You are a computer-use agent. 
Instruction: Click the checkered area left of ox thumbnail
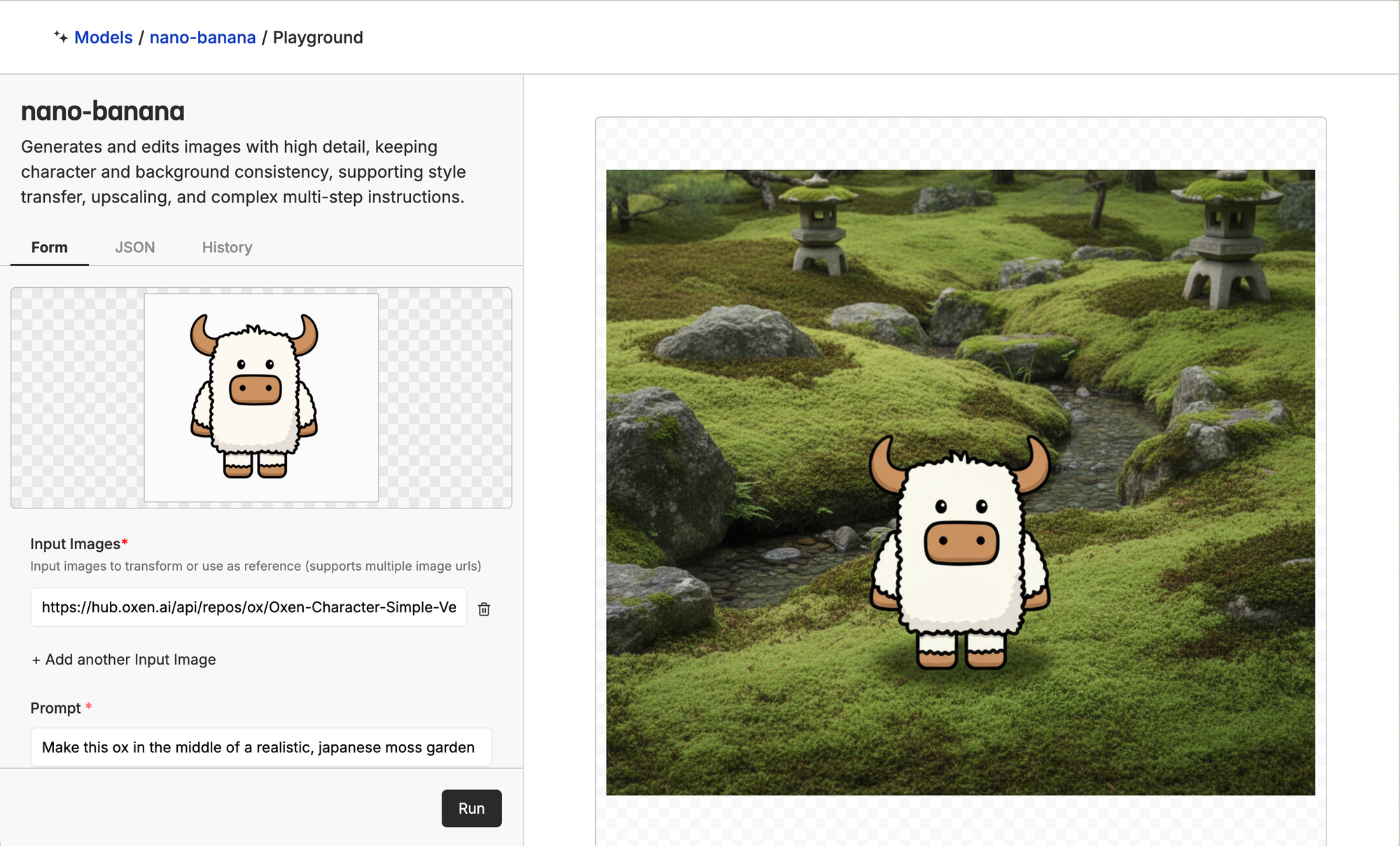click(x=77, y=397)
